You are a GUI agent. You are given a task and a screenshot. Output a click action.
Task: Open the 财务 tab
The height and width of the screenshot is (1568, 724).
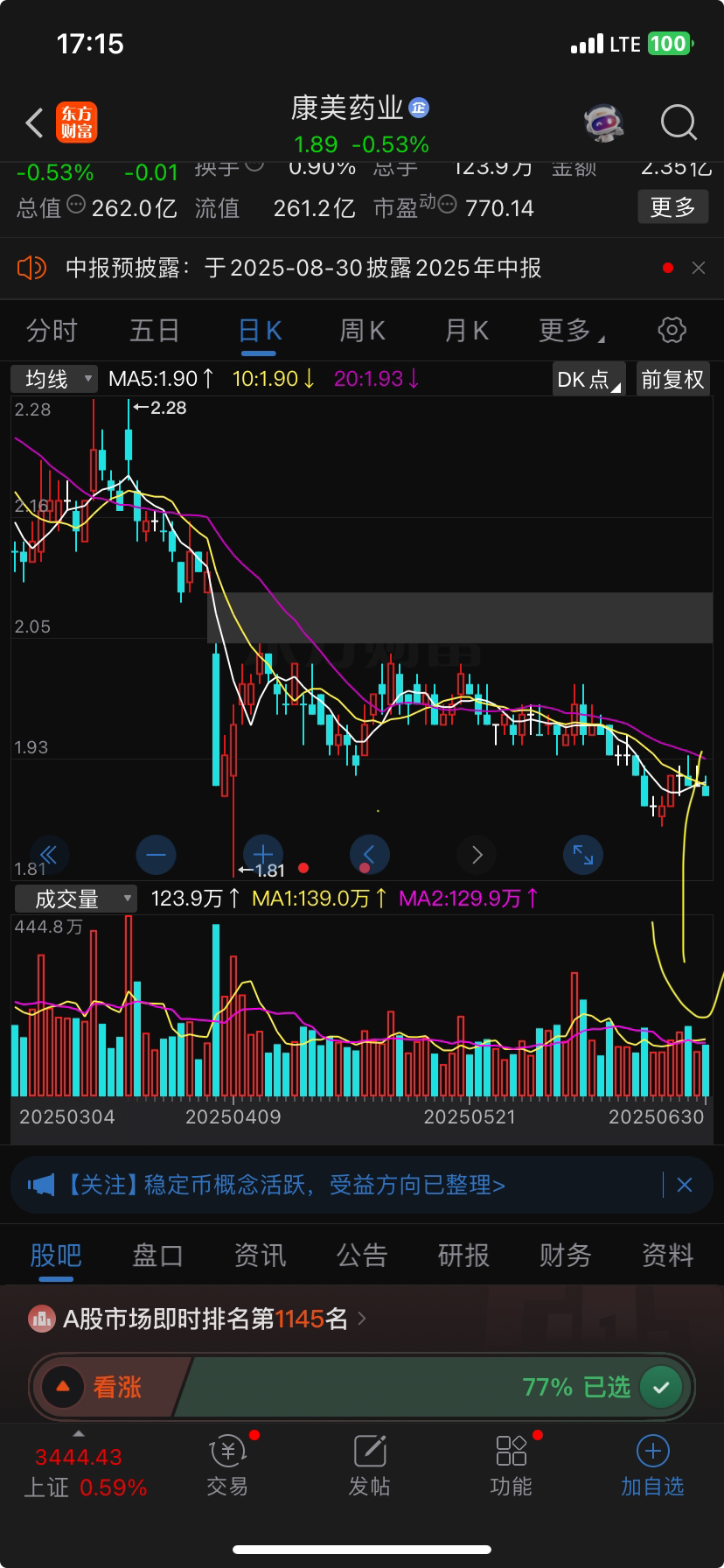pos(566,1256)
